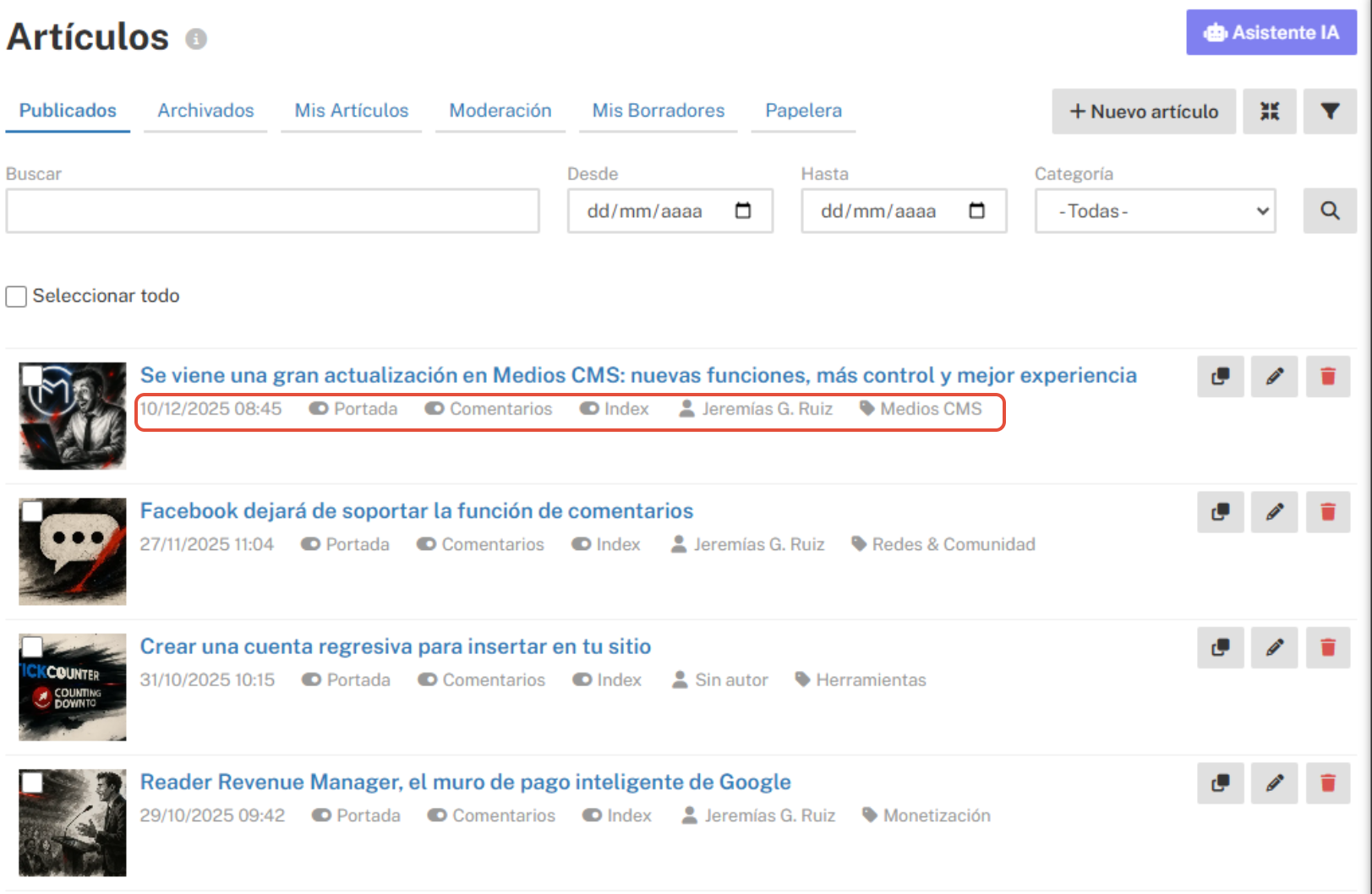Open the Asistente IA assistant
The height and width of the screenshot is (894, 1372).
click(x=1271, y=33)
